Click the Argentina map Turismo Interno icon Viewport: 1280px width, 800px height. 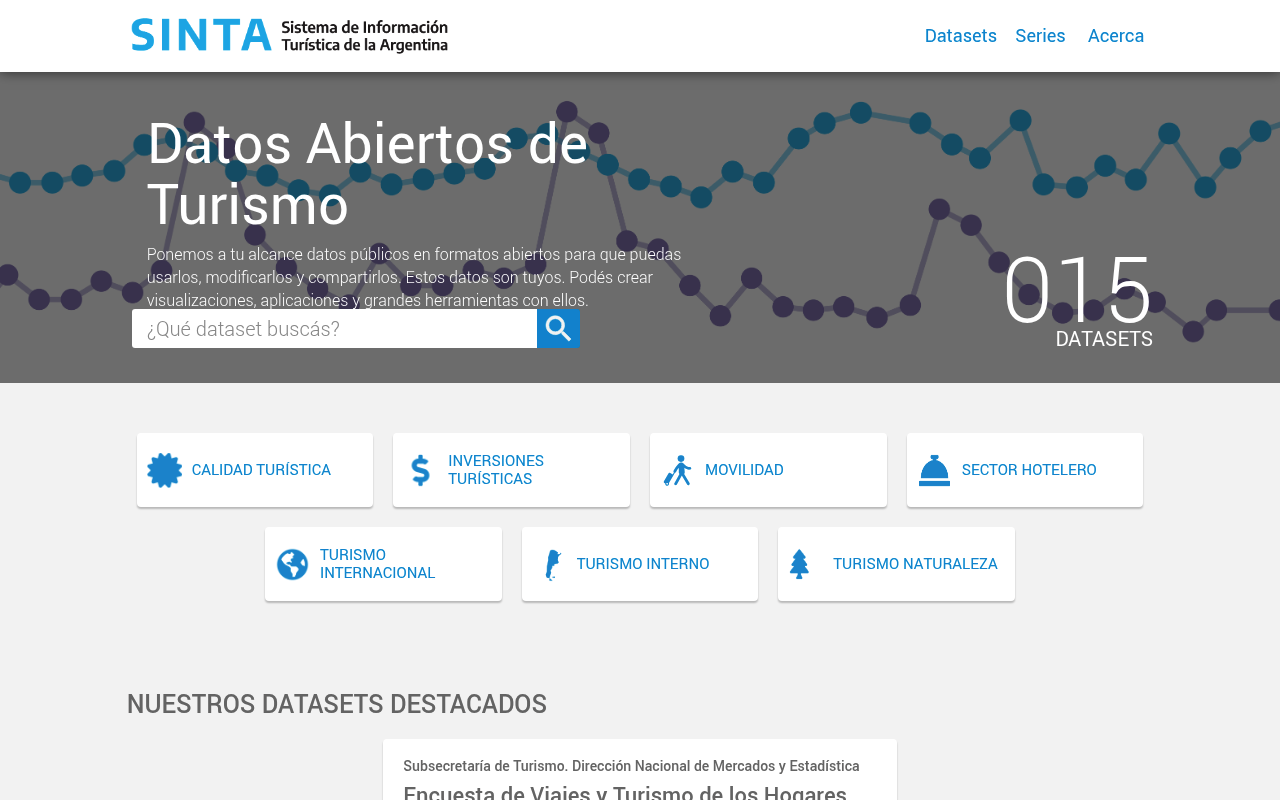click(552, 564)
